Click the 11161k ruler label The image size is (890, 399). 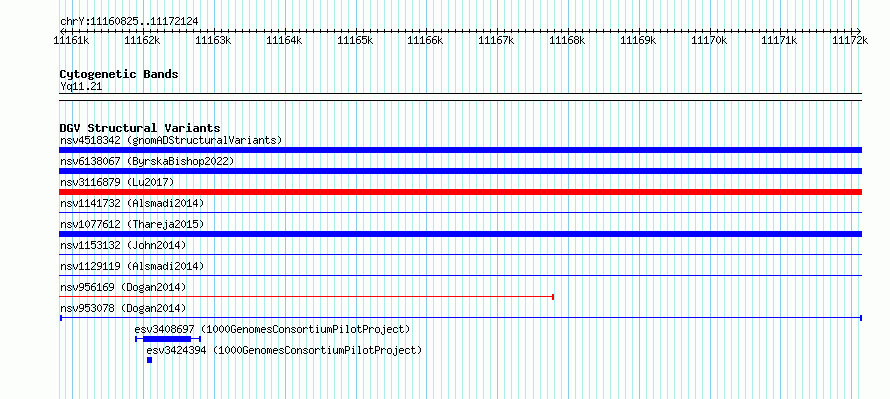pos(71,40)
